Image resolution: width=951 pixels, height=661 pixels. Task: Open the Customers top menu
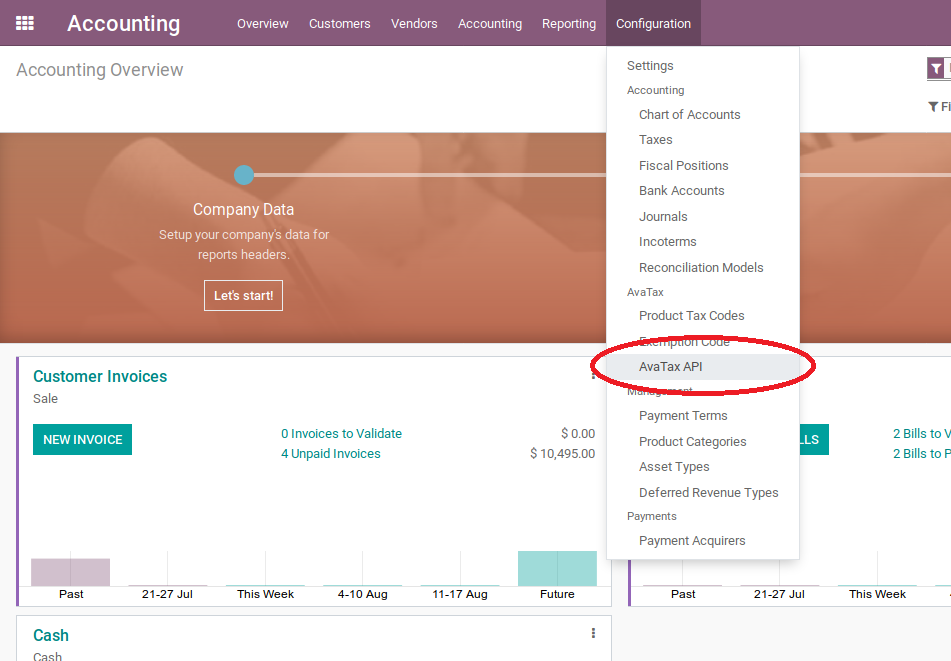(339, 23)
